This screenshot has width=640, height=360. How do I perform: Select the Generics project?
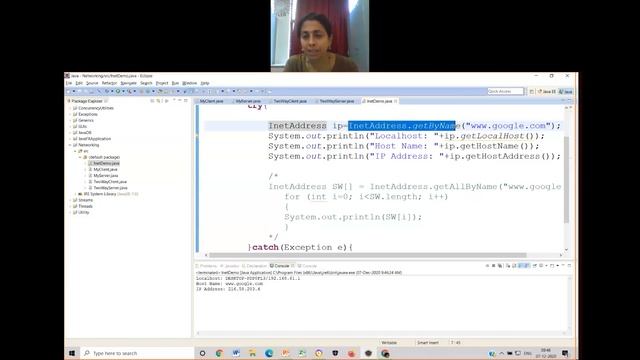click(x=86, y=120)
